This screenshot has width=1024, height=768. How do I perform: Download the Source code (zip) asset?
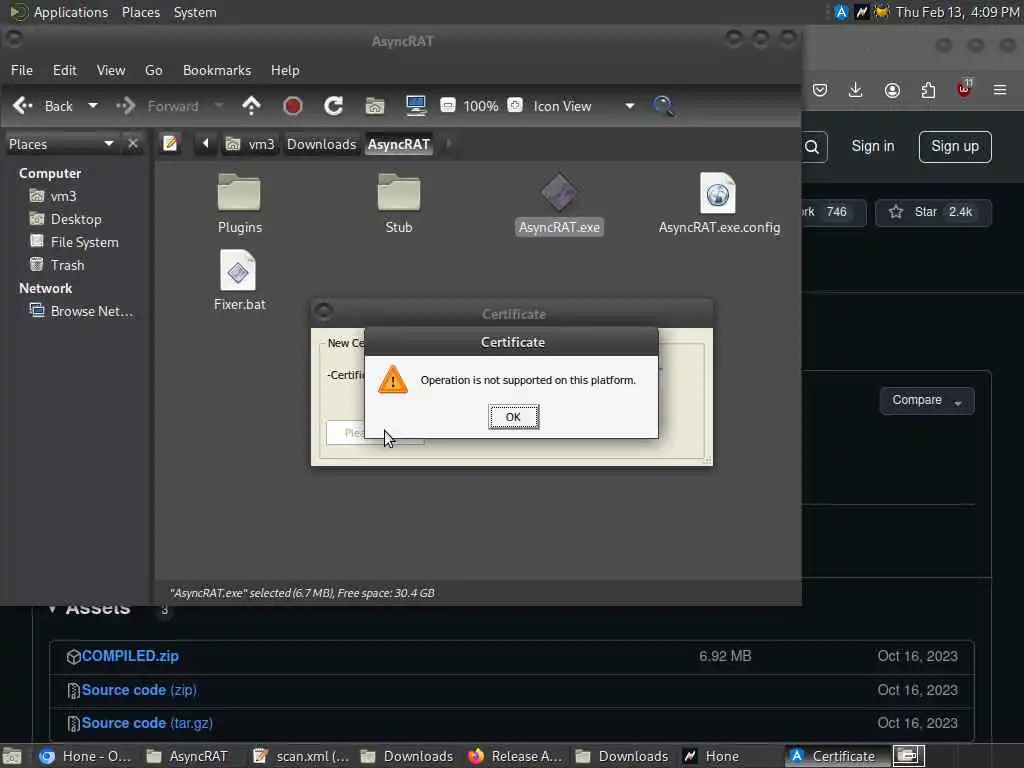pos(139,690)
